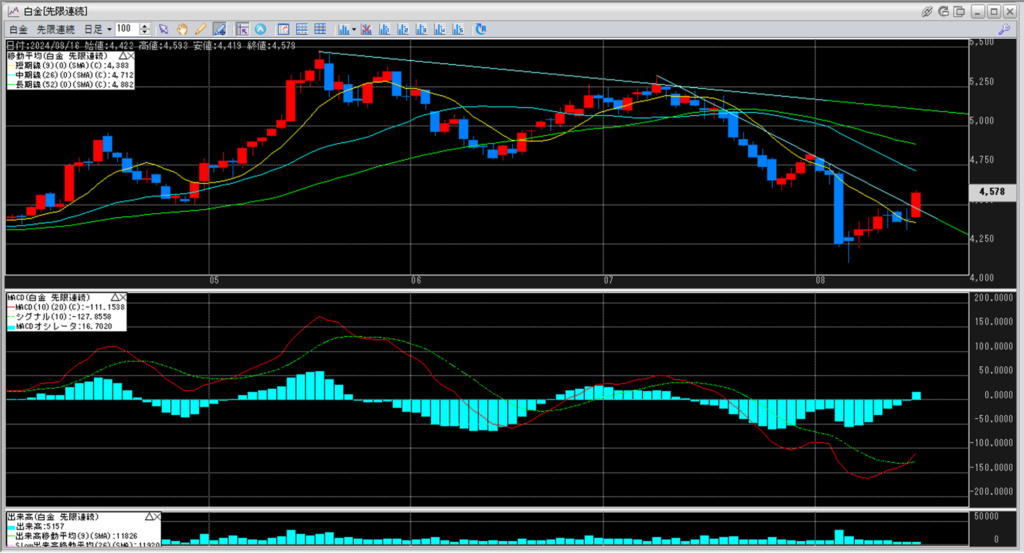Activate the hand pan tool
The image size is (1024, 553).
coord(182,29)
